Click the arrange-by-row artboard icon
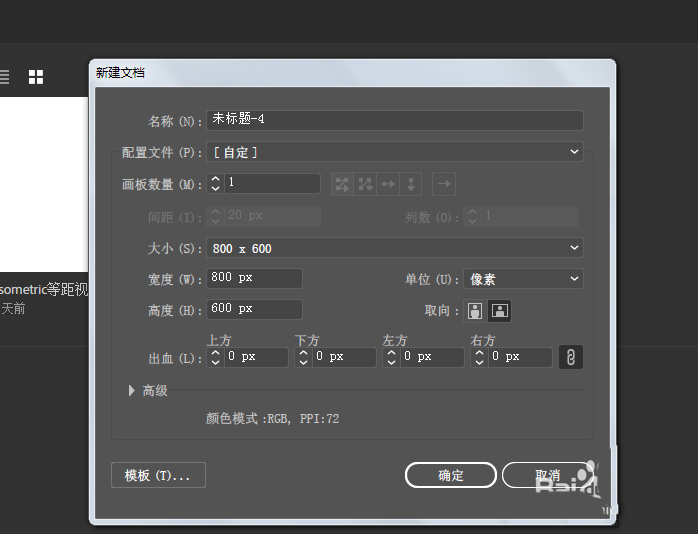The height and width of the screenshot is (534, 698). (x=388, y=184)
